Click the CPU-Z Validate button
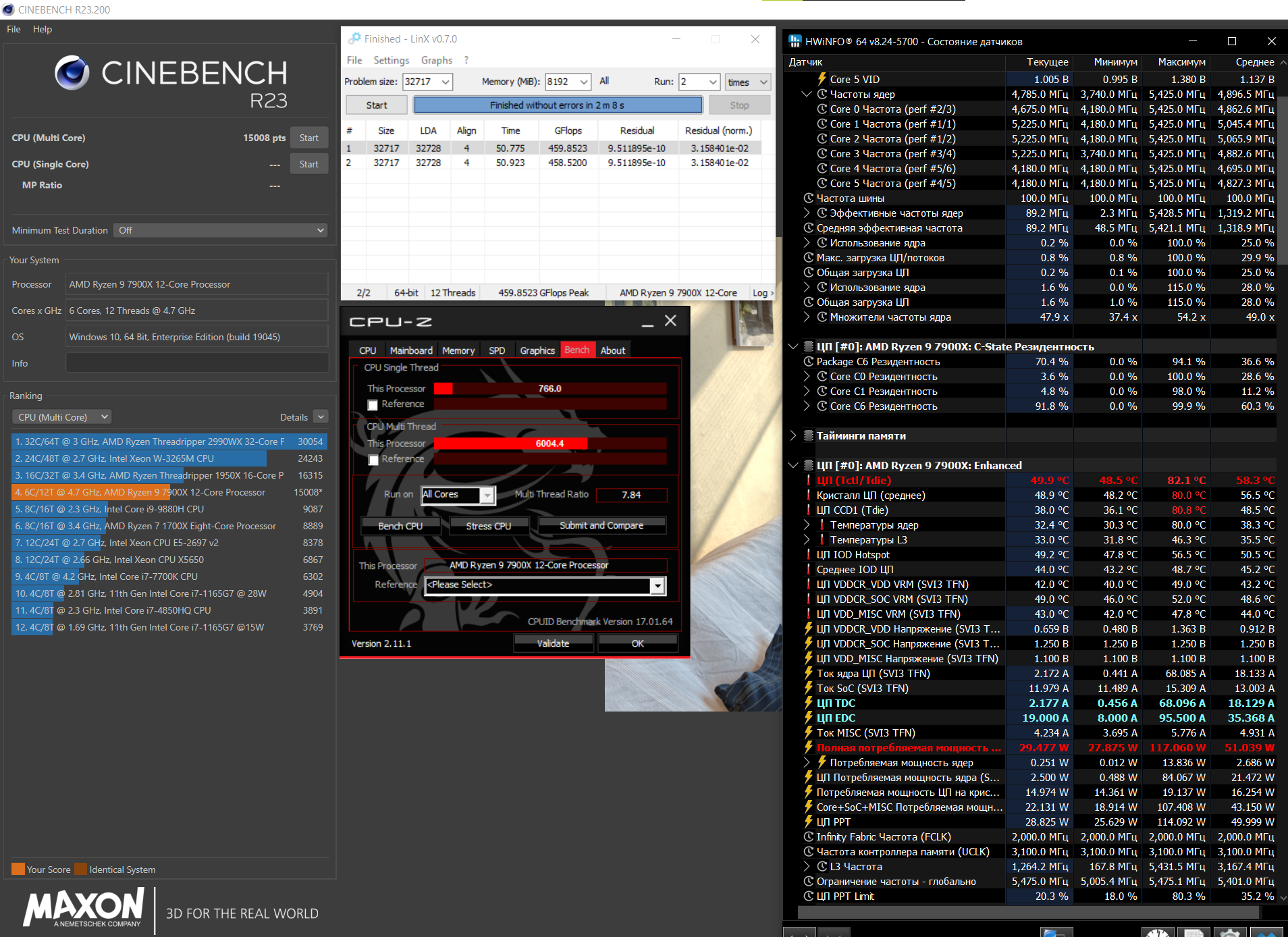1288x937 pixels. [x=553, y=643]
